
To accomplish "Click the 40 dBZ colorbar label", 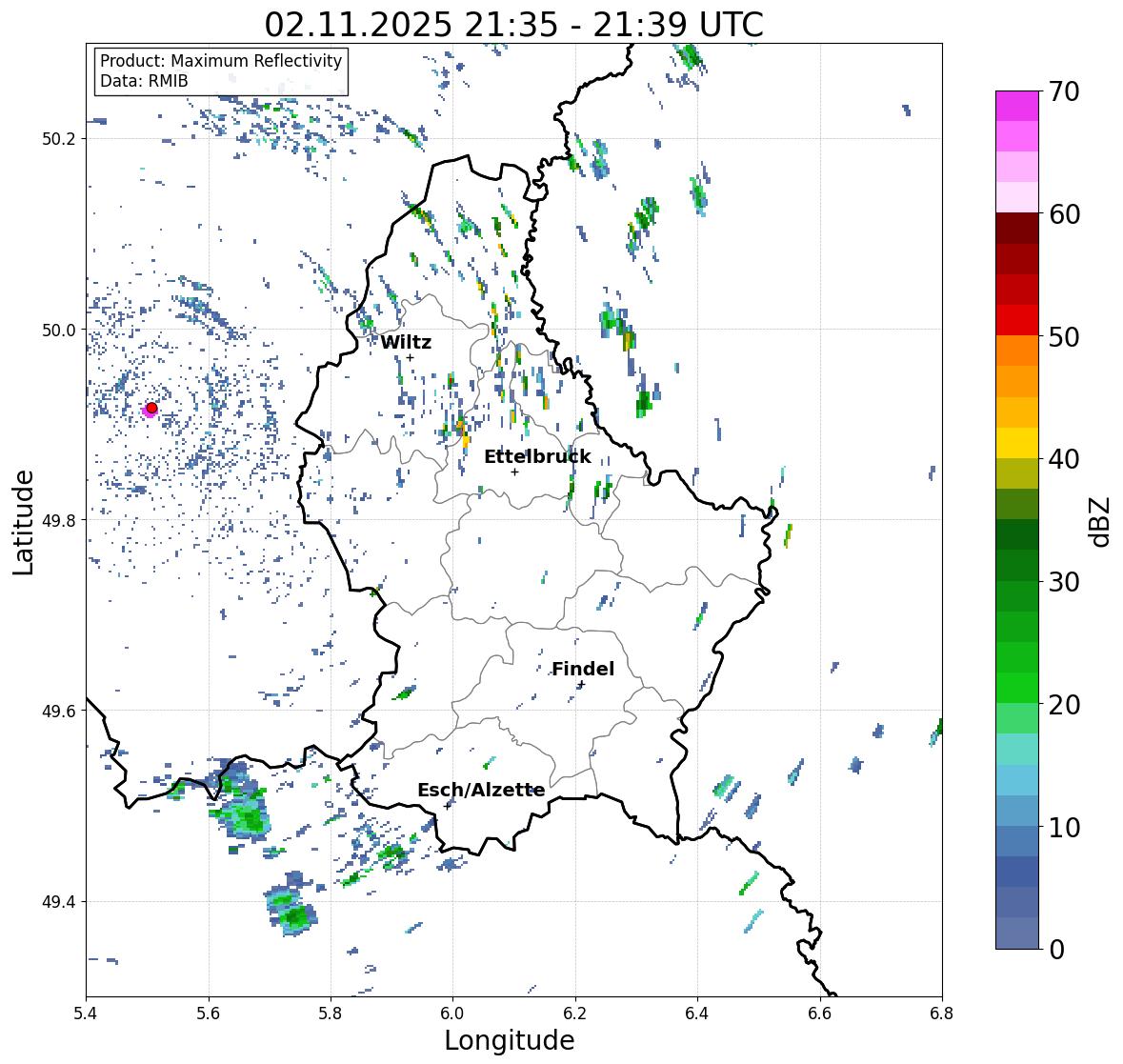I will click(1064, 459).
